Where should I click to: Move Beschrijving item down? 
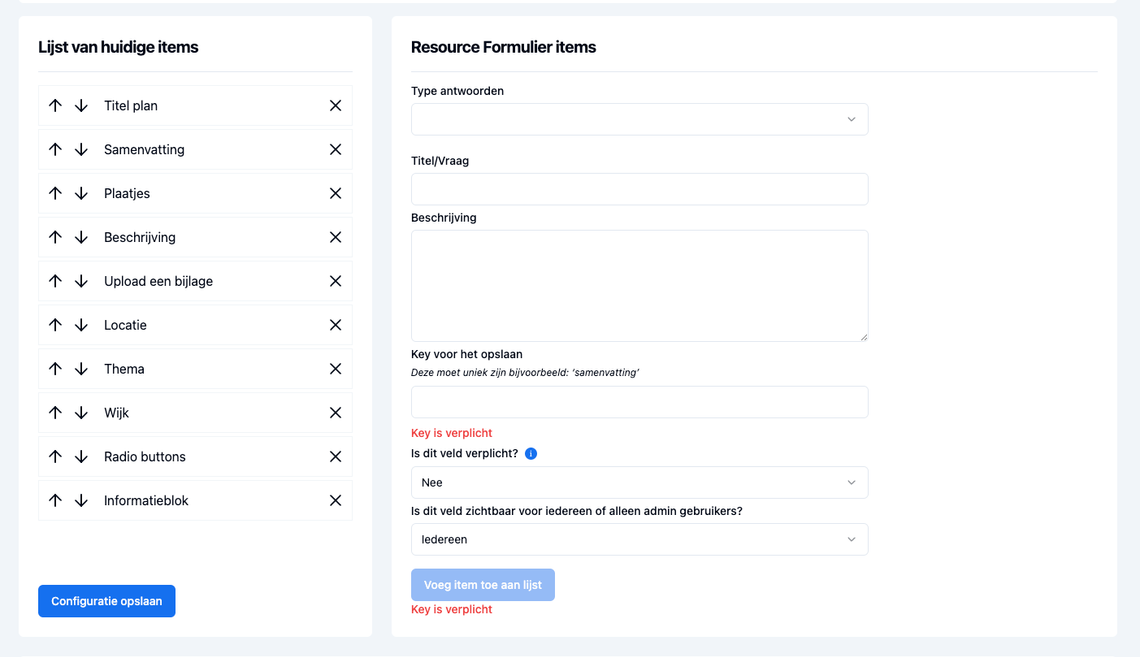(81, 237)
